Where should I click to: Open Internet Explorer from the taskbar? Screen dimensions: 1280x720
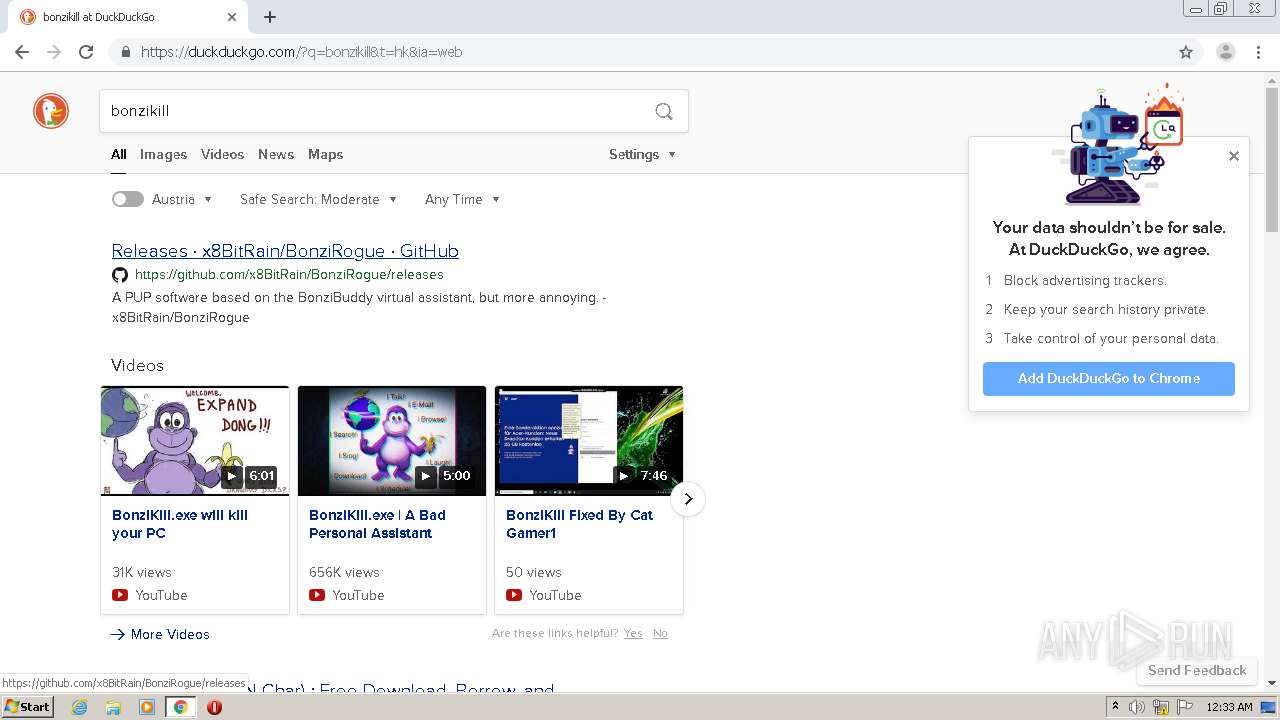pos(80,707)
